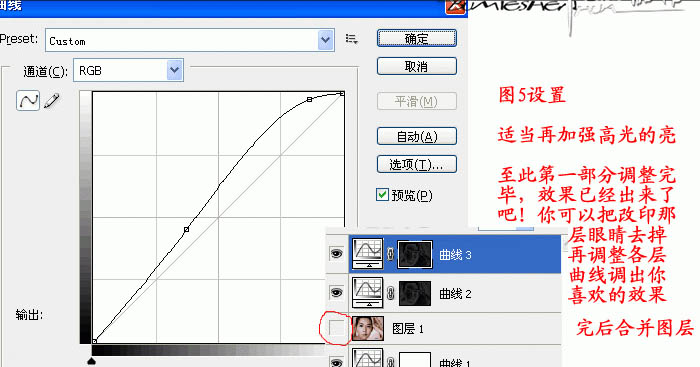Select the layer mask of 曲线 3
This screenshot has width=700, height=367.
pos(415,254)
